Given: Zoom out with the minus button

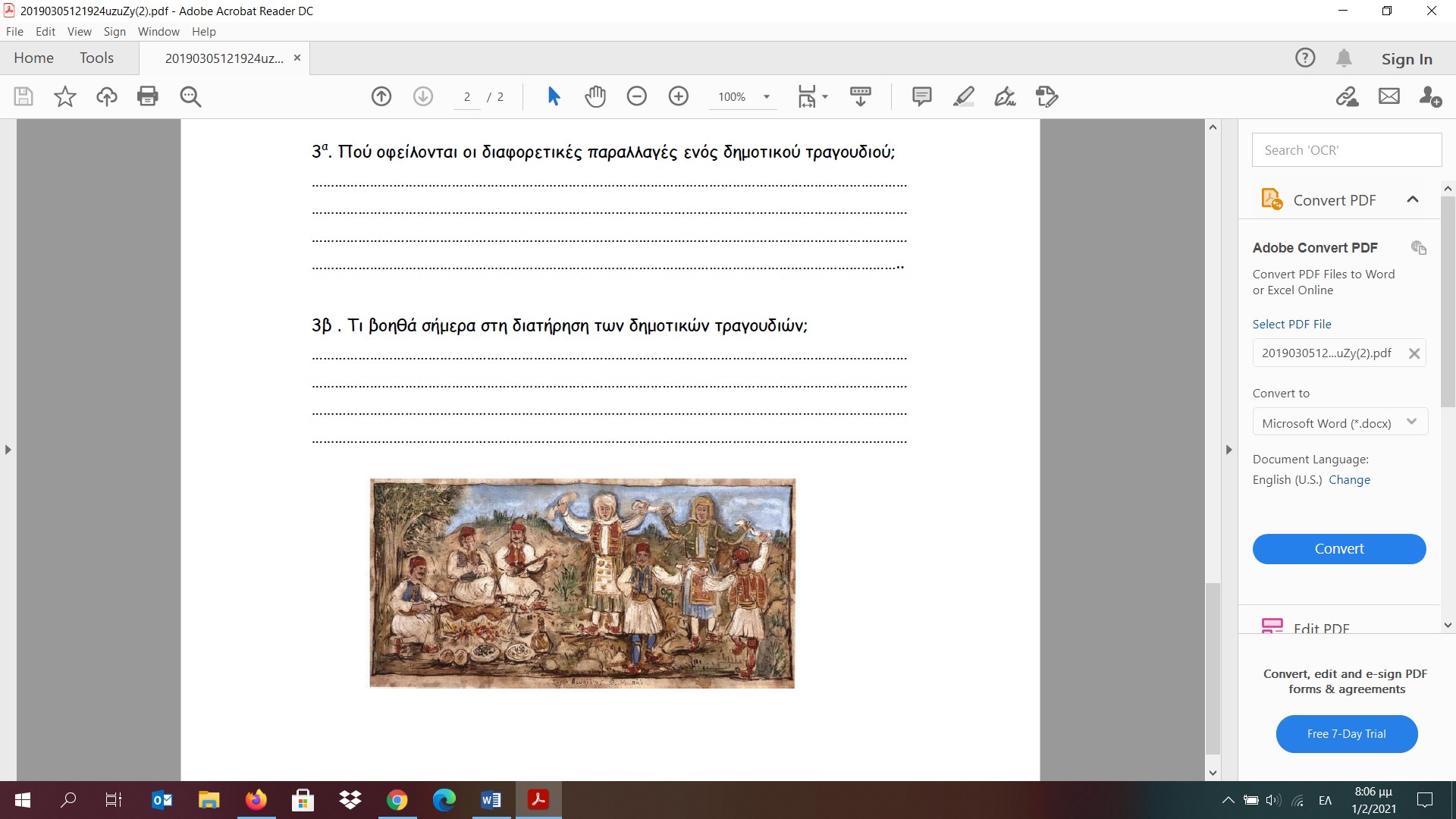Looking at the screenshot, I should 637,96.
